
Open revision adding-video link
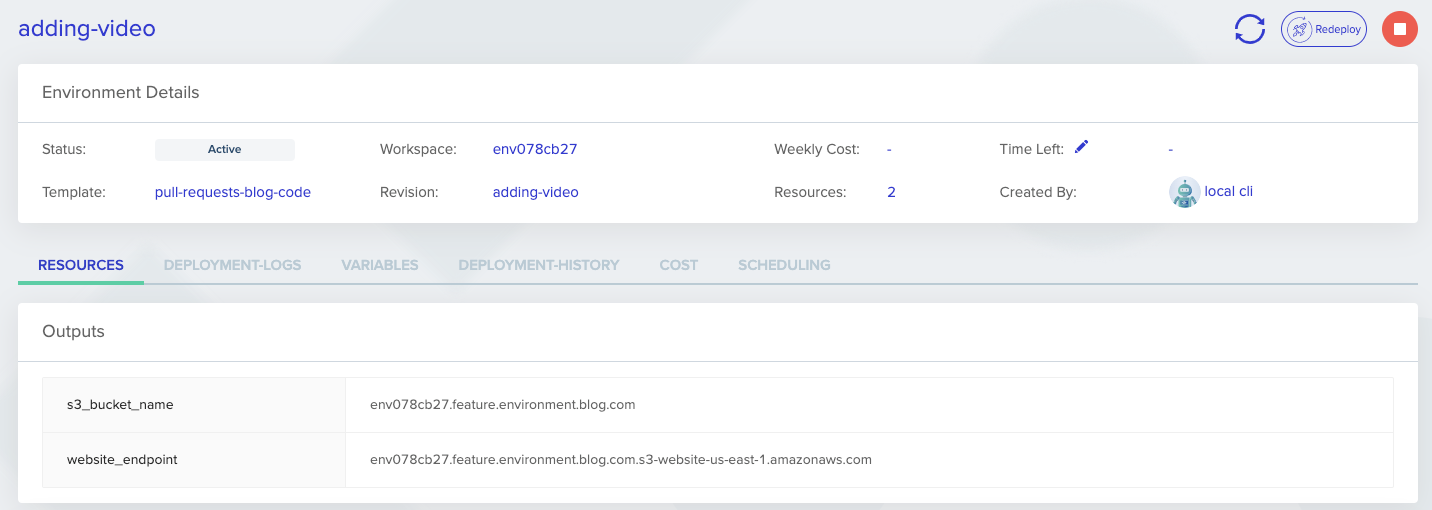coord(536,192)
